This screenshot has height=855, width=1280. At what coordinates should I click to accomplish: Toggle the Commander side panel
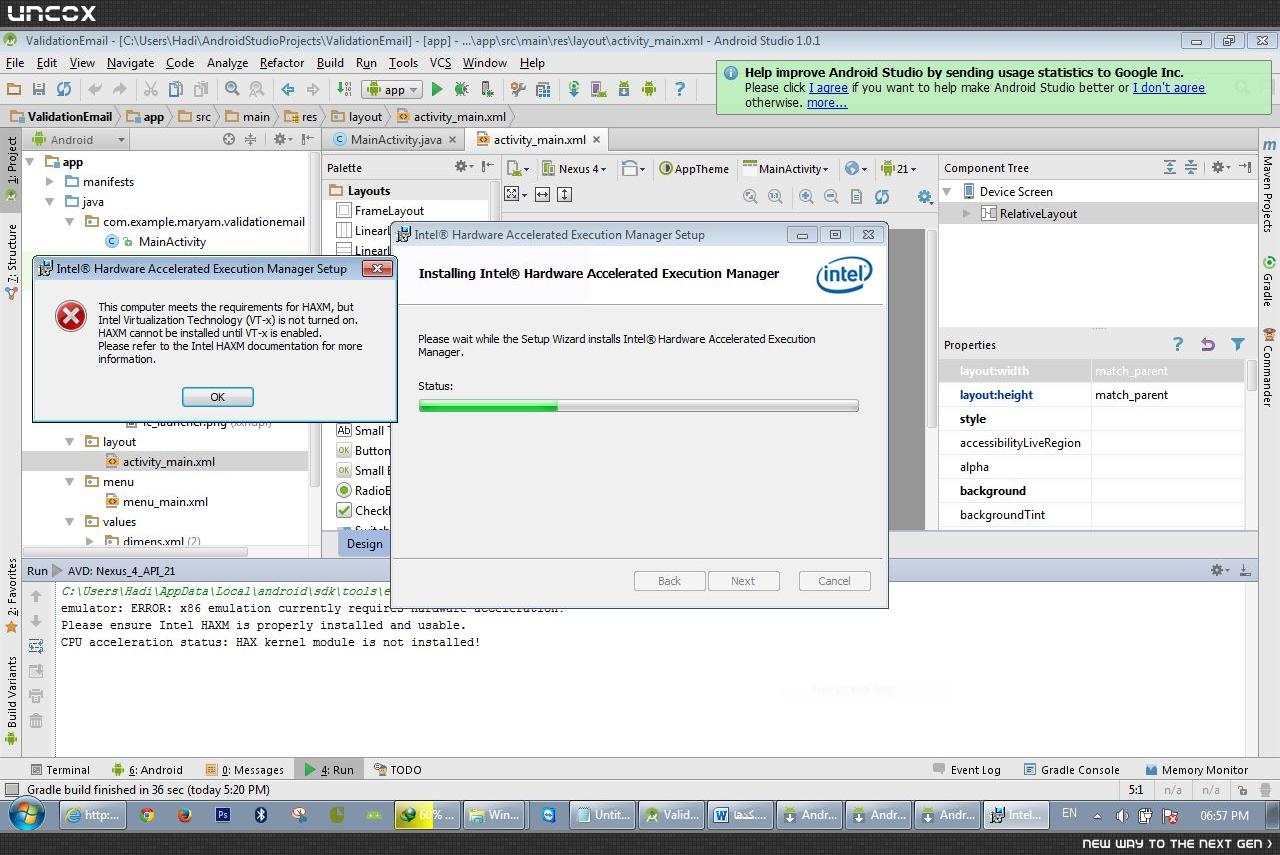pos(1268,366)
